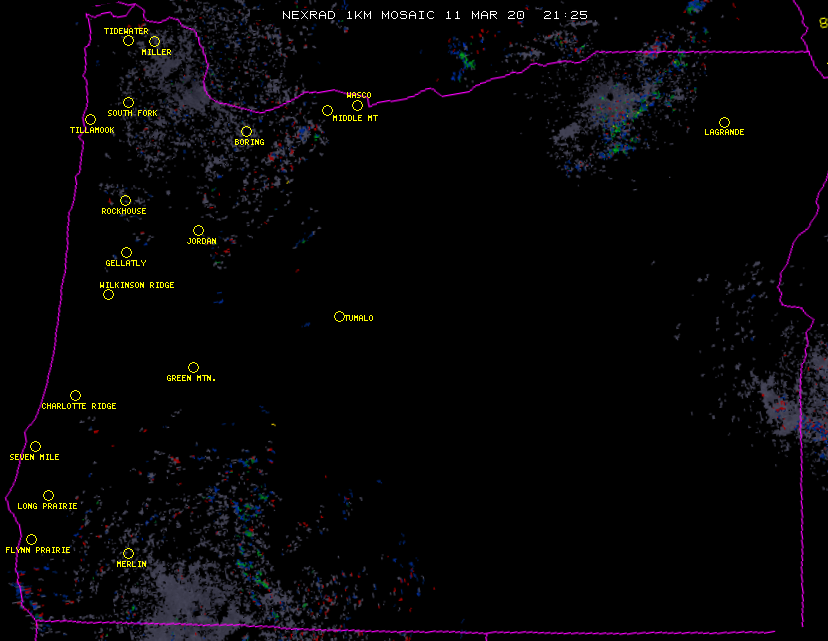Viewport: 828px width, 641px height.
Task: Click the Tumalo station circle marker
Action: [x=339, y=317]
